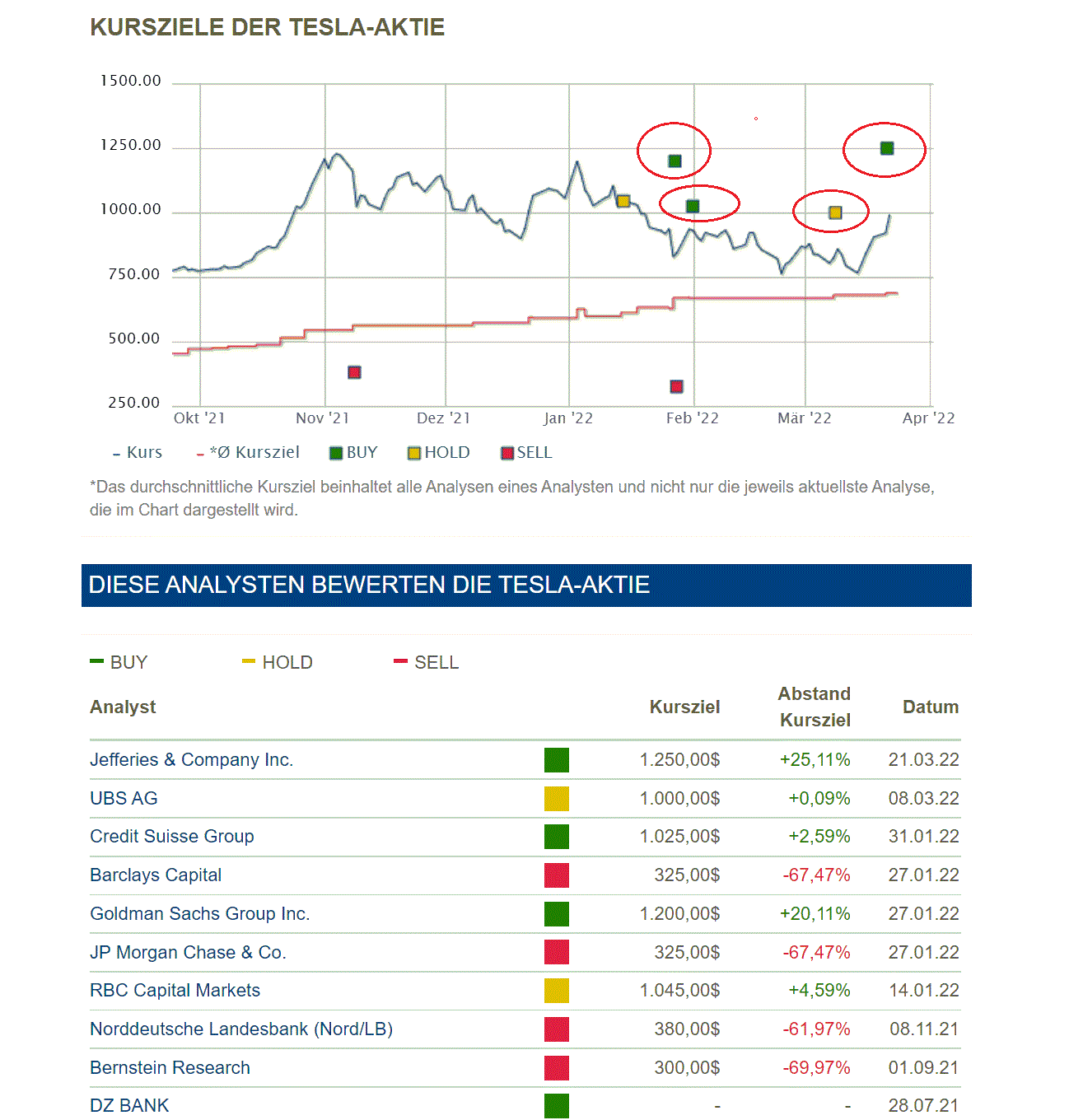Click the Datum column header
Image resolution: width=1083 pixels, height=1120 pixels.
coord(931,707)
